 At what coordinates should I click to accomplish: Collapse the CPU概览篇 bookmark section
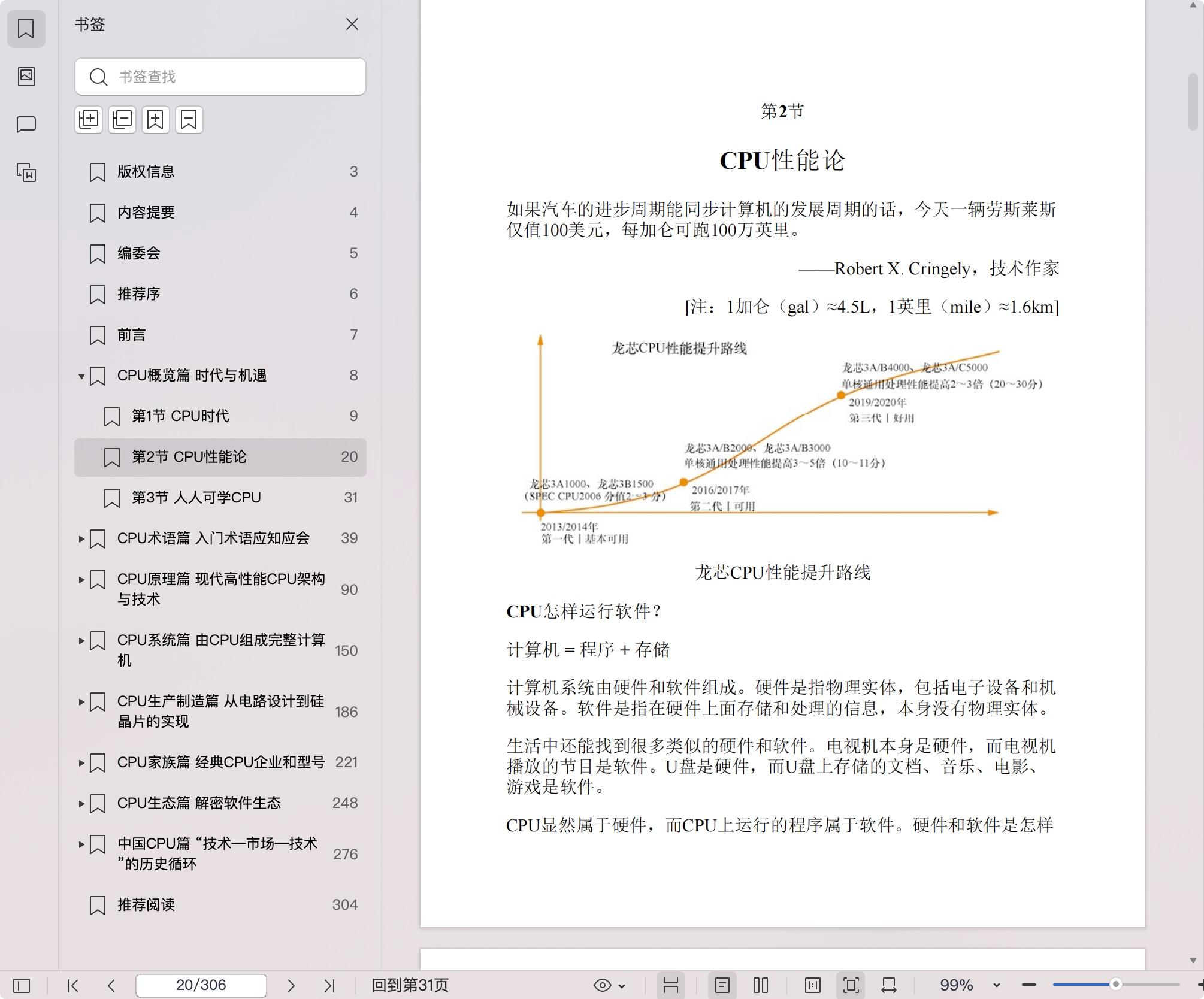coord(81,376)
